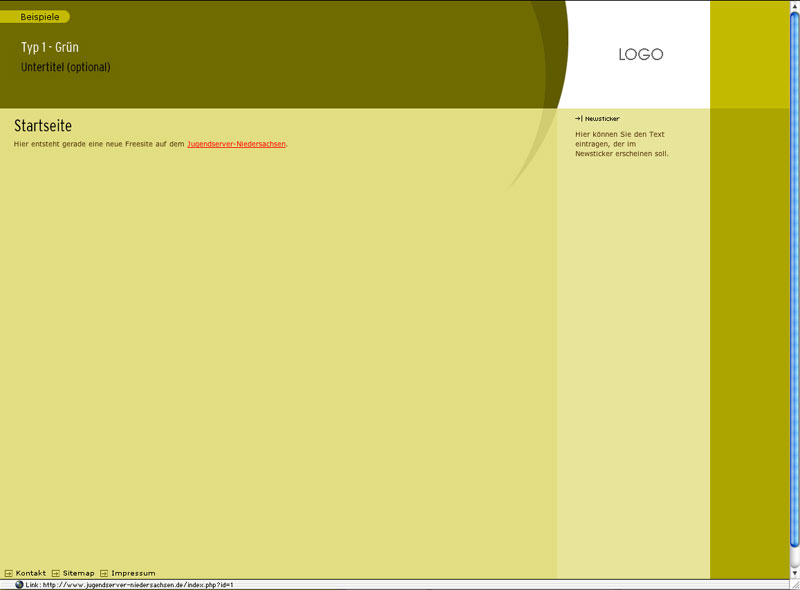The height and width of the screenshot is (590, 800).
Task: Click the globe icon in status bar
Action: [x=19, y=585]
